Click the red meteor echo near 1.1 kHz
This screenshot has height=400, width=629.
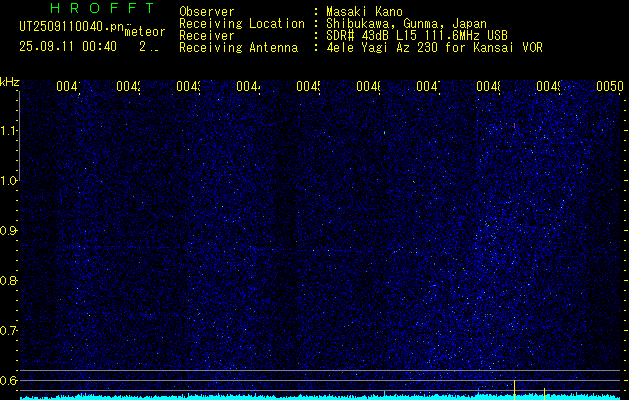tap(514, 126)
